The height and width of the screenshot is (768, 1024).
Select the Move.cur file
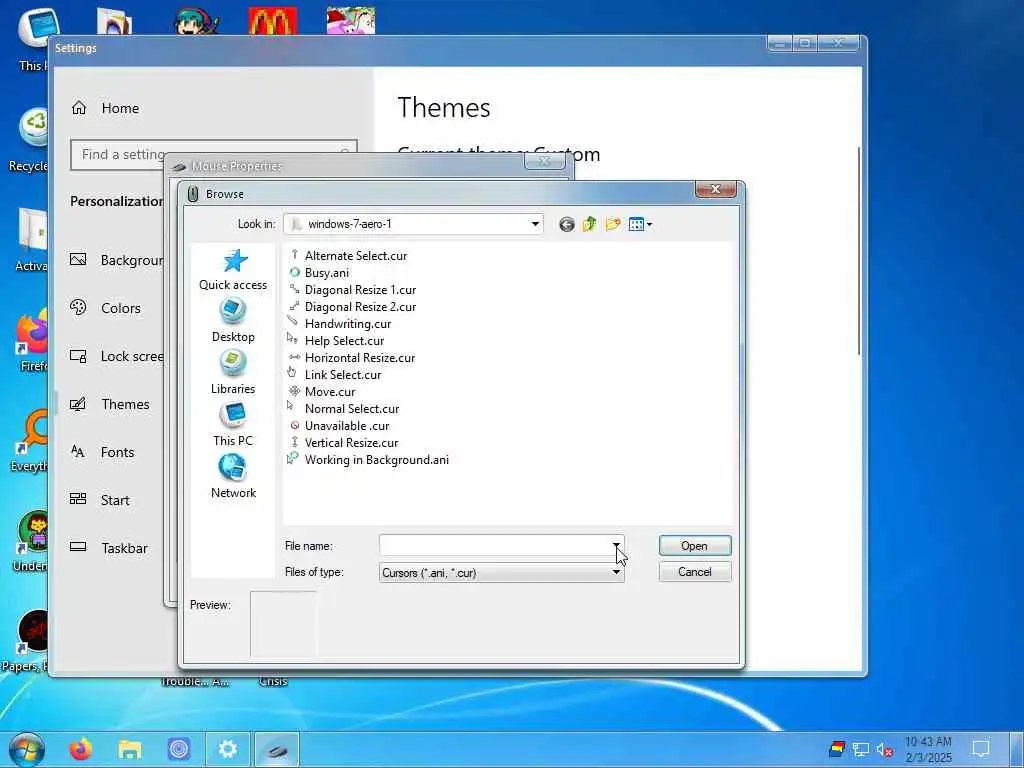coord(322,392)
